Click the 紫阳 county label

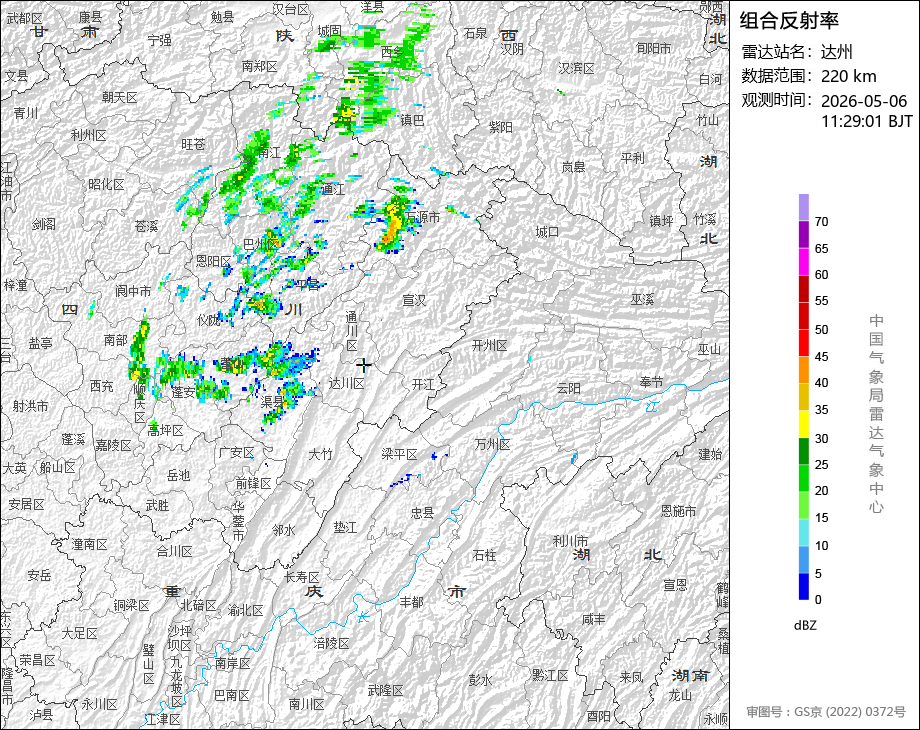(500, 127)
